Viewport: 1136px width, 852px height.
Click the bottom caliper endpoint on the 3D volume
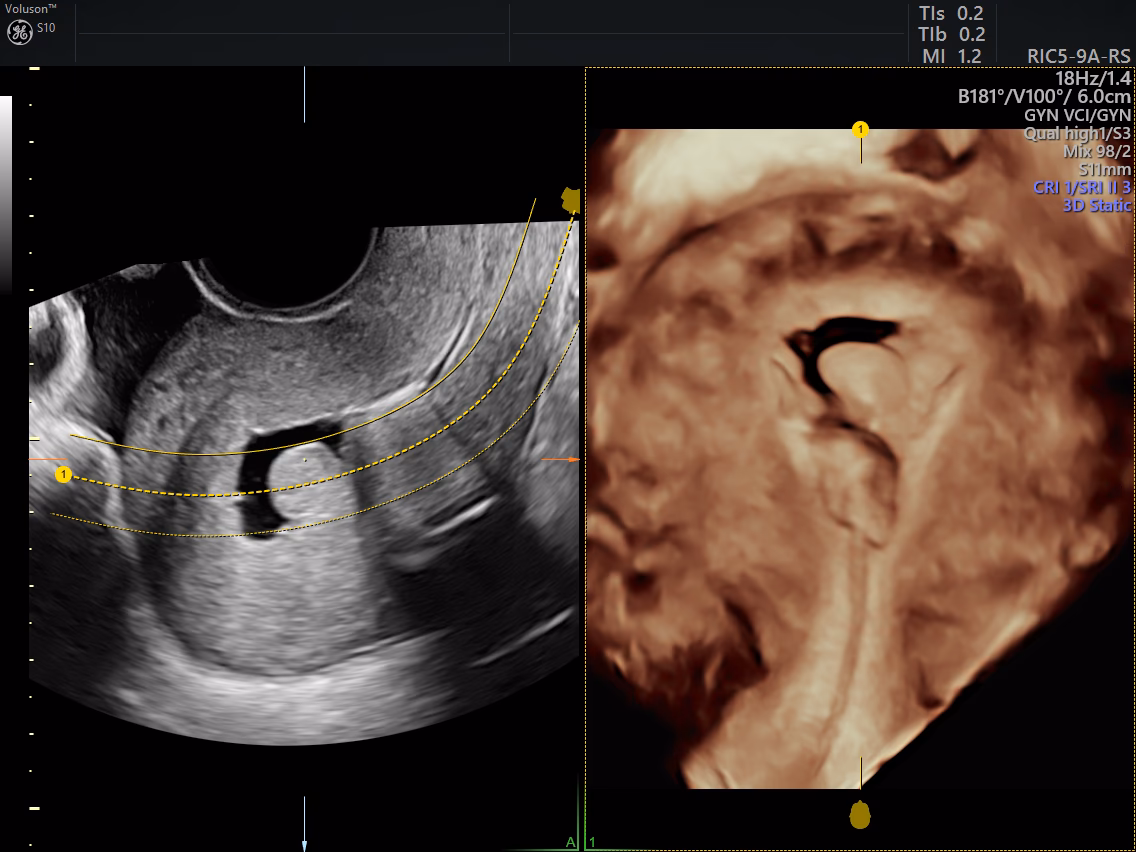coord(858,816)
